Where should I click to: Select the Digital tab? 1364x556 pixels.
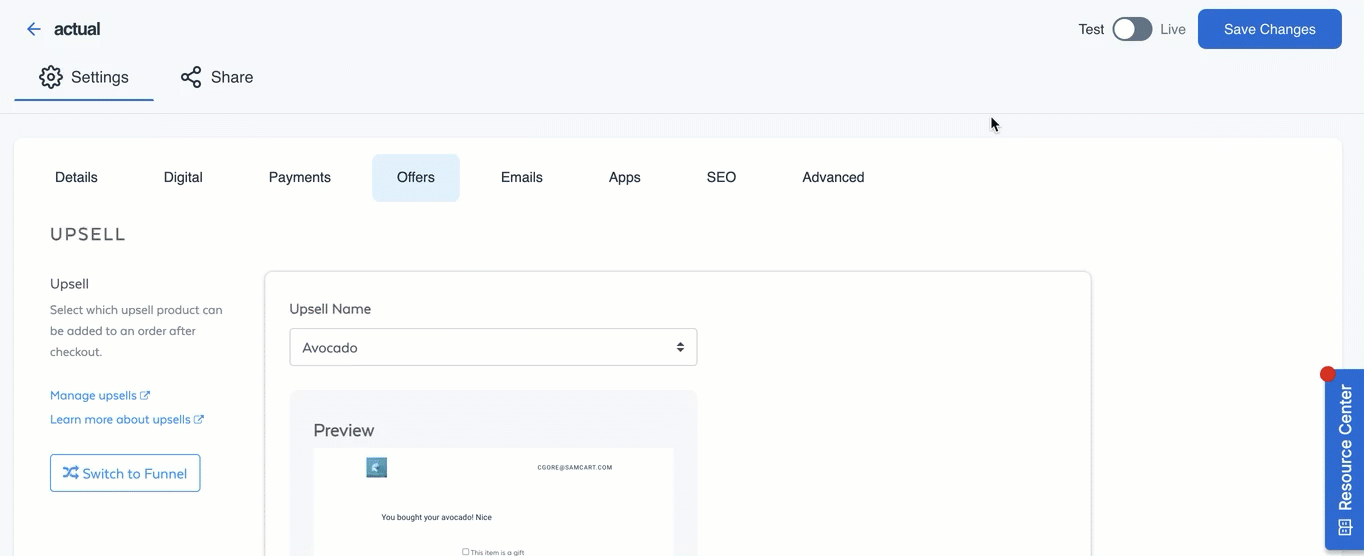183,177
